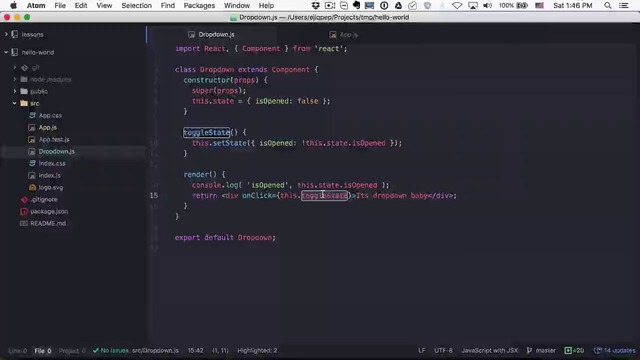
Task: Select linter scope Project 0
Action: (x=72, y=351)
